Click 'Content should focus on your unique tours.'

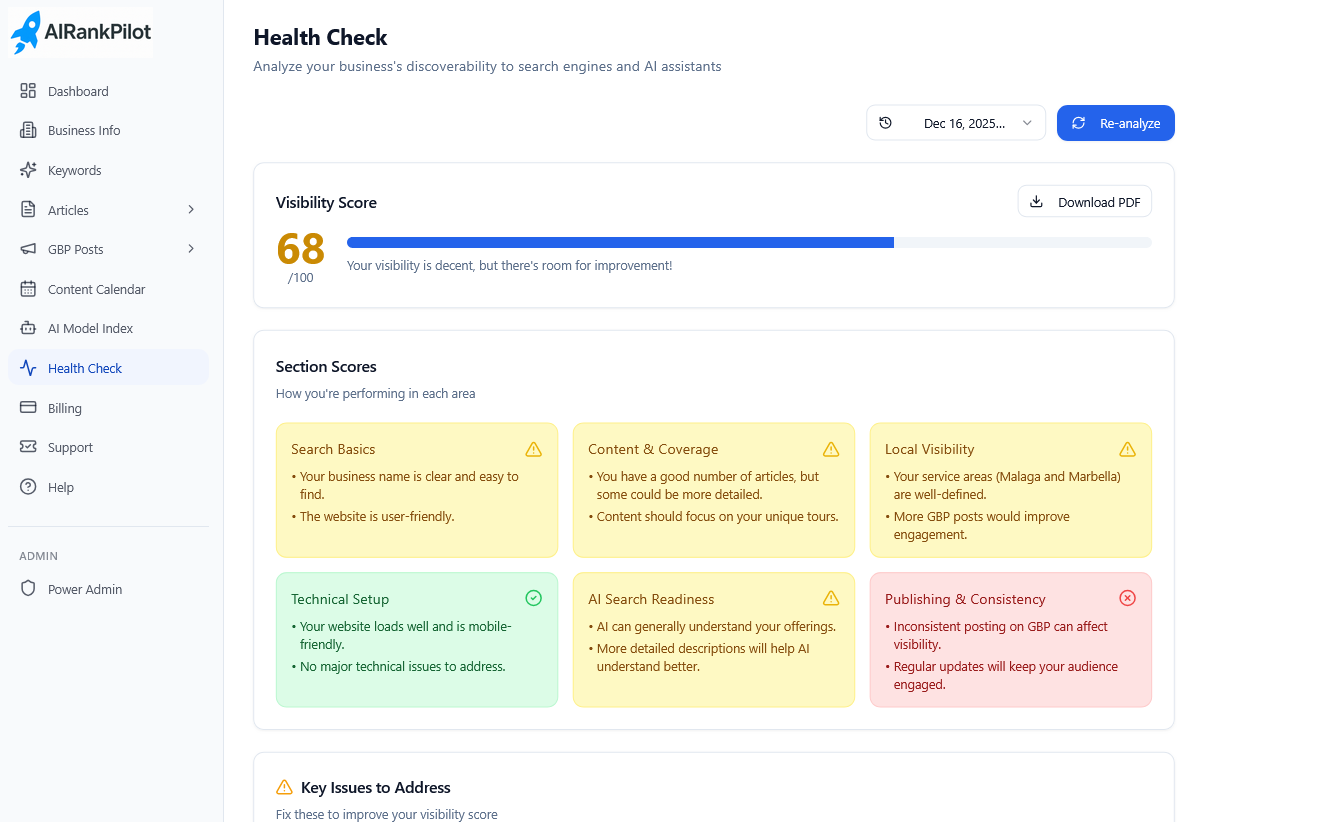tap(717, 516)
